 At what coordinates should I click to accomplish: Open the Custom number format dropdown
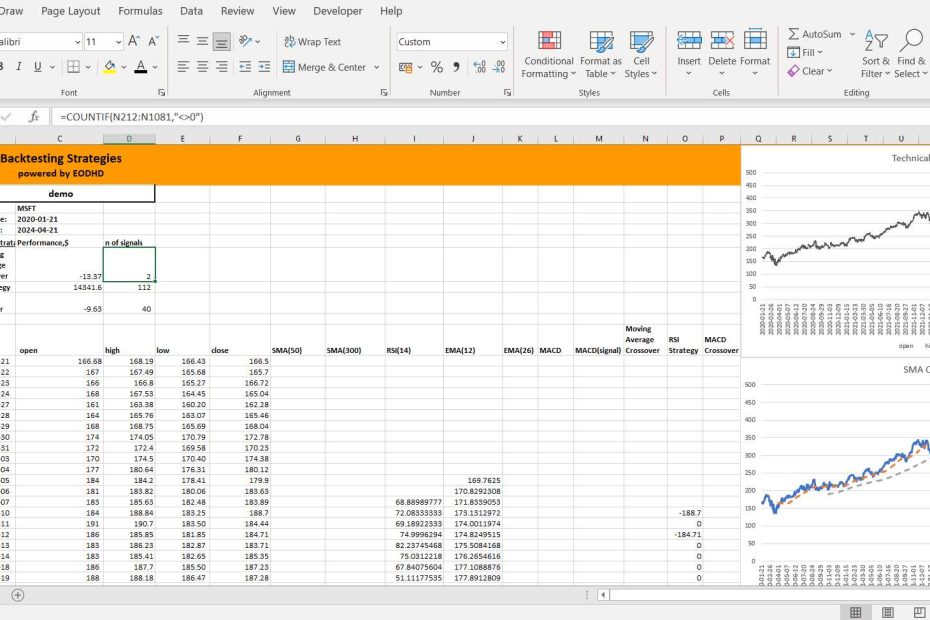click(501, 42)
